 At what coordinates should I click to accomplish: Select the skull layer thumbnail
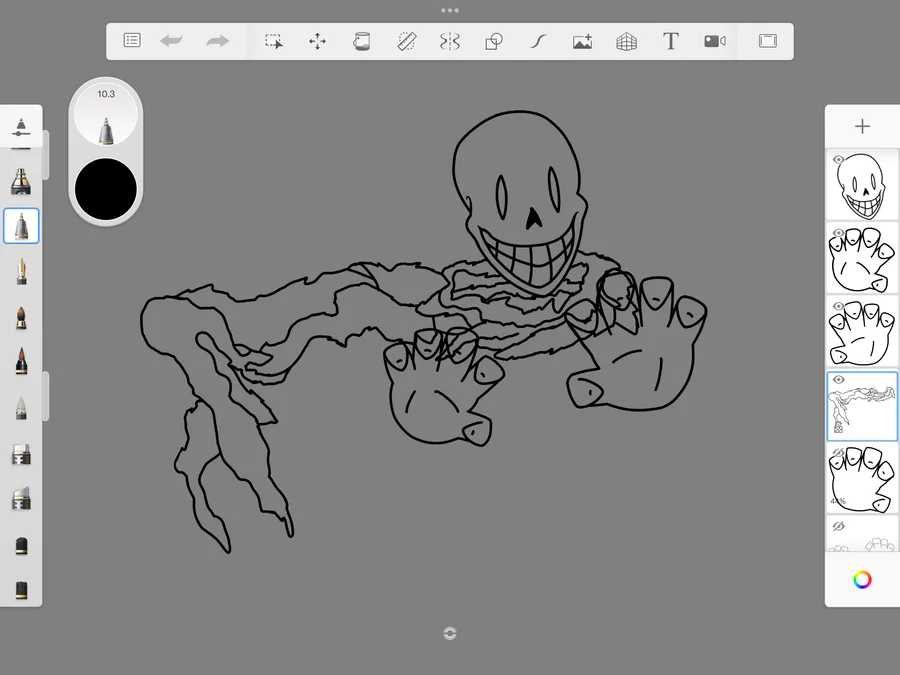pyautogui.click(x=862, y=185)
